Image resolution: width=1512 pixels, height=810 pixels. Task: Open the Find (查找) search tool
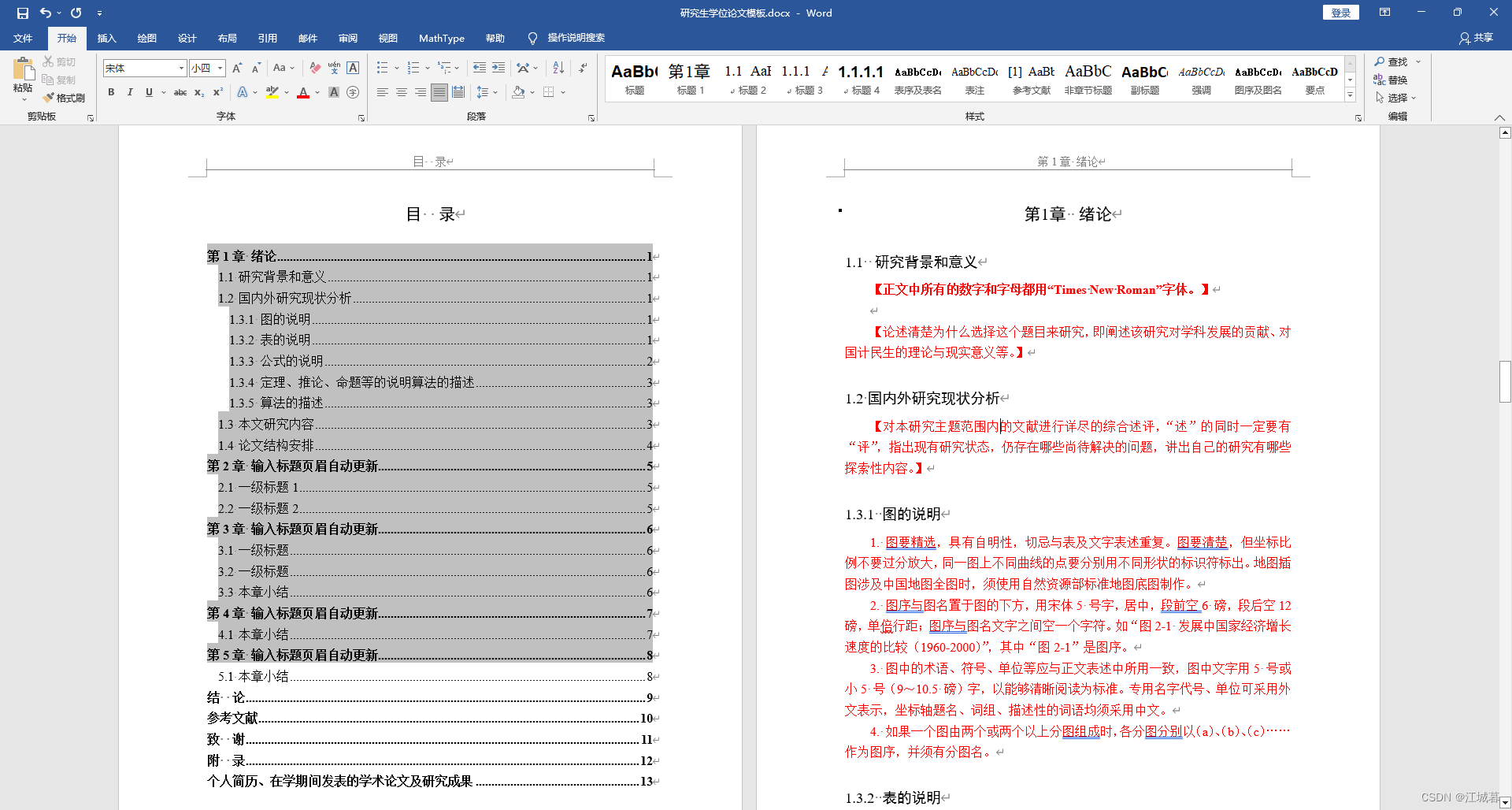[x=1392, y=61]
